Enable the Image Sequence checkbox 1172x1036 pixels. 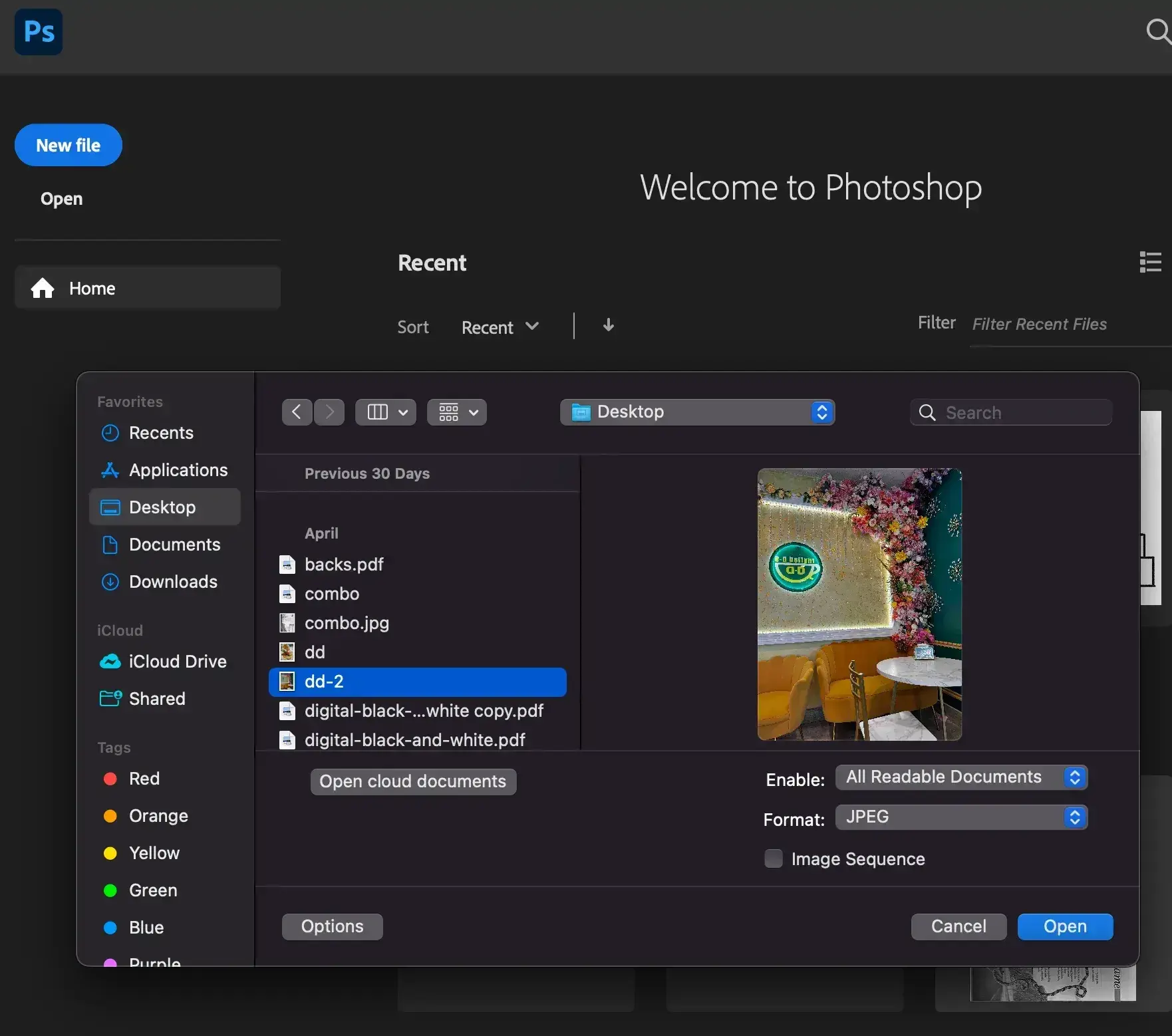click(x=773, y=858)
